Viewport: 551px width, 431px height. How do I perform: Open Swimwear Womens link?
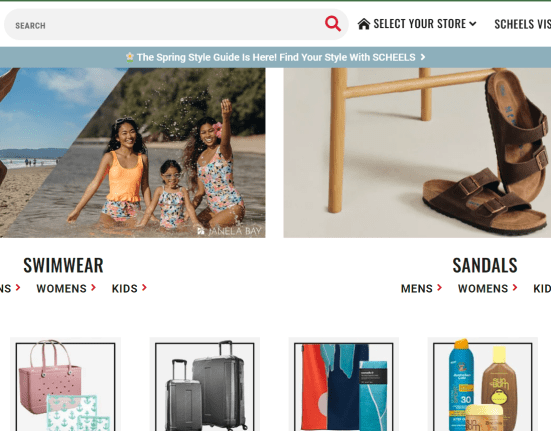point(61,288)
